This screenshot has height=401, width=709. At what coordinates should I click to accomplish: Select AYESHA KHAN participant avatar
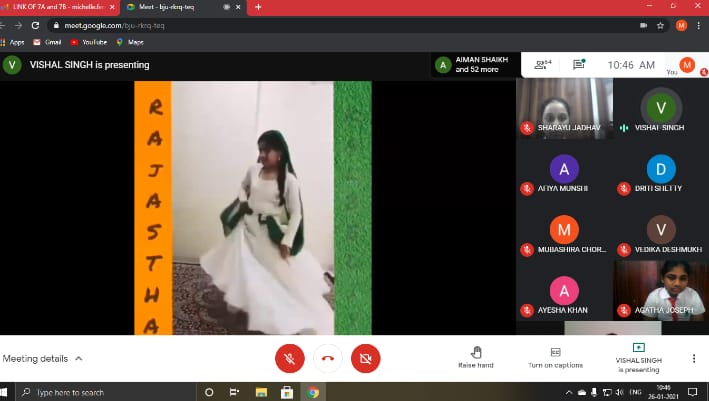point(564,291)
